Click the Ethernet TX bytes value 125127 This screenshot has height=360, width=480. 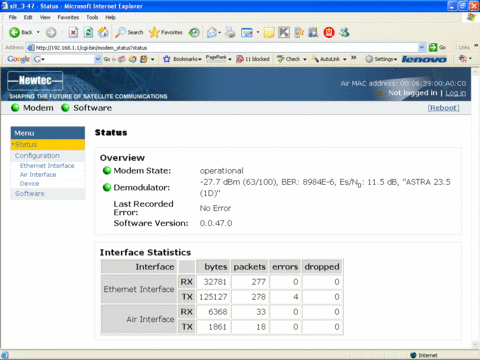pyautogui.click(x=213, y=297)
